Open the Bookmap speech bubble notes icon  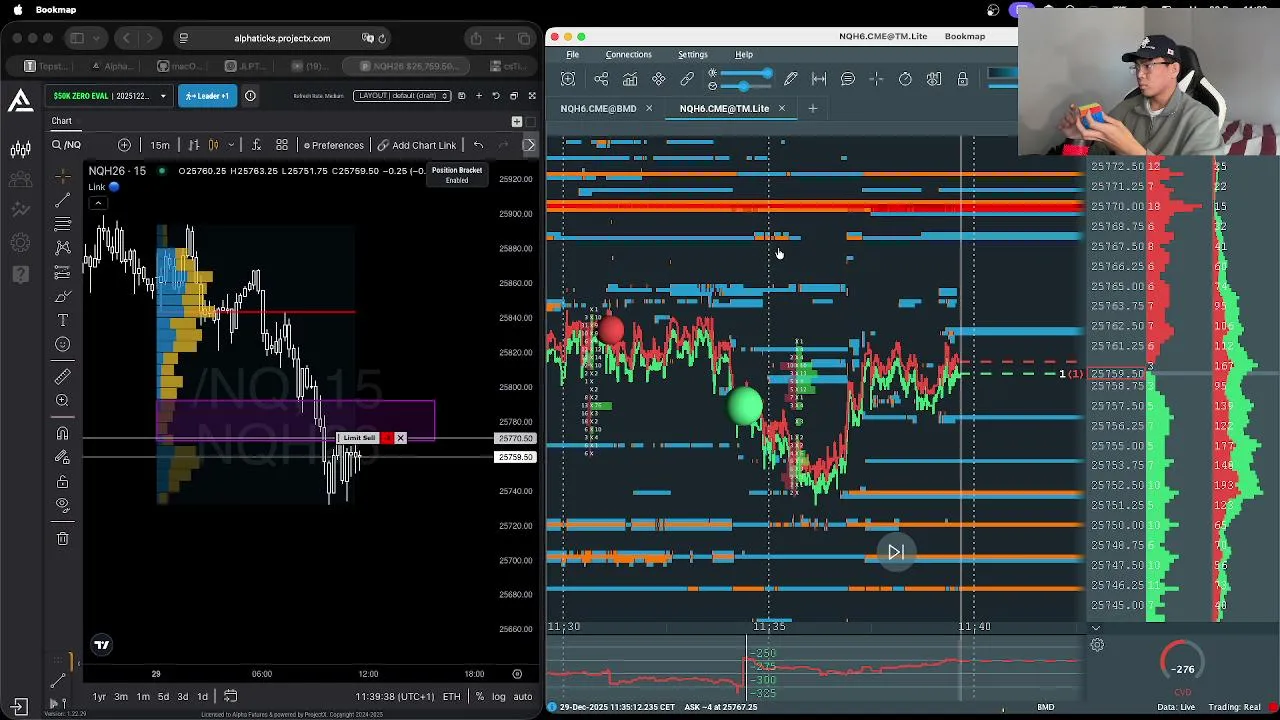coord(848,79)
